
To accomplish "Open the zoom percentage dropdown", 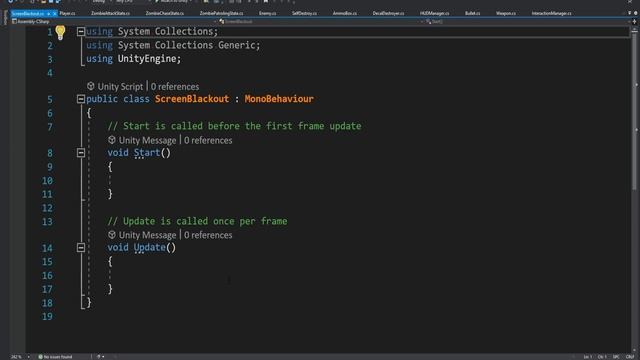I will [28, 357].
